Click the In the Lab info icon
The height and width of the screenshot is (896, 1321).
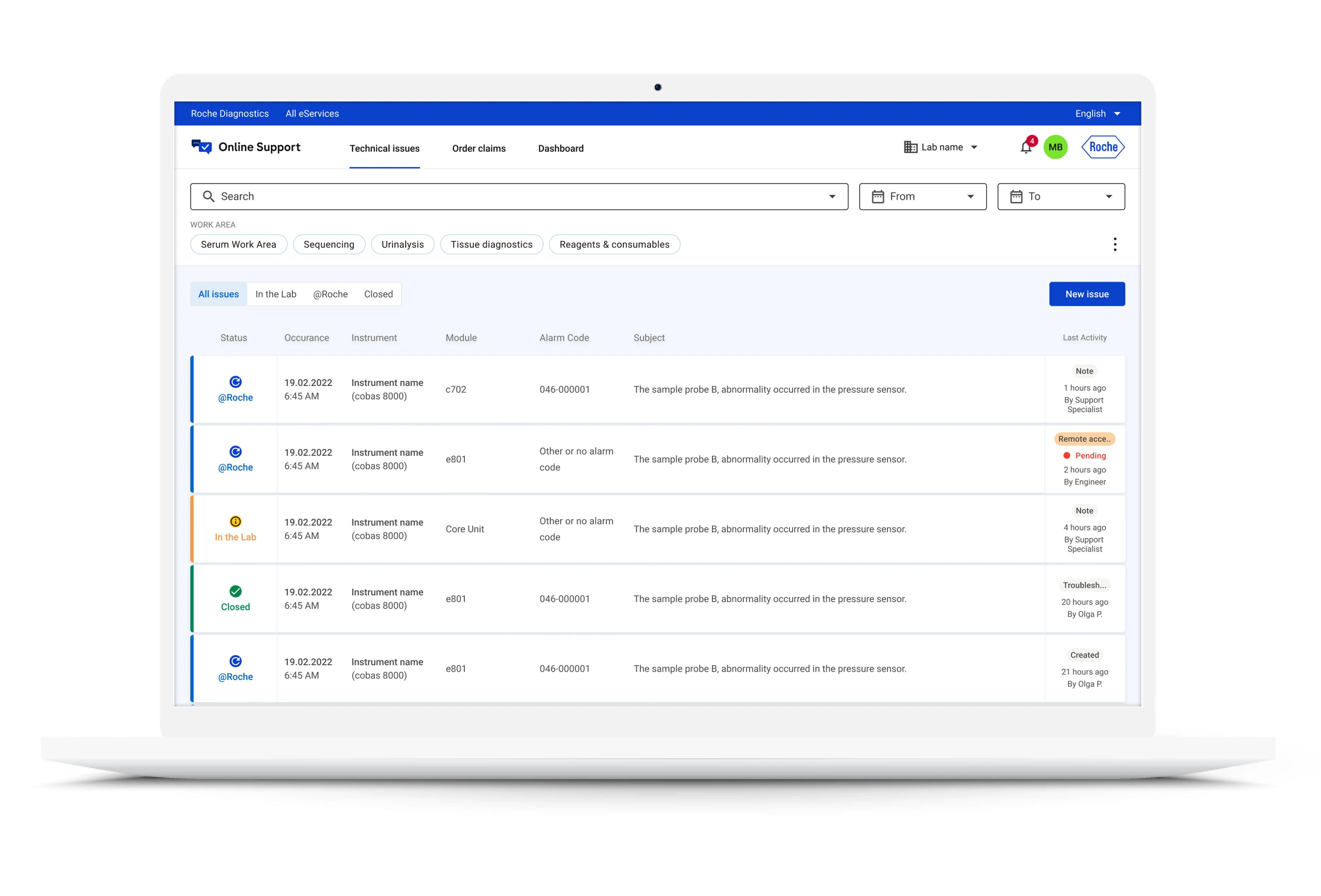(235, 522)
